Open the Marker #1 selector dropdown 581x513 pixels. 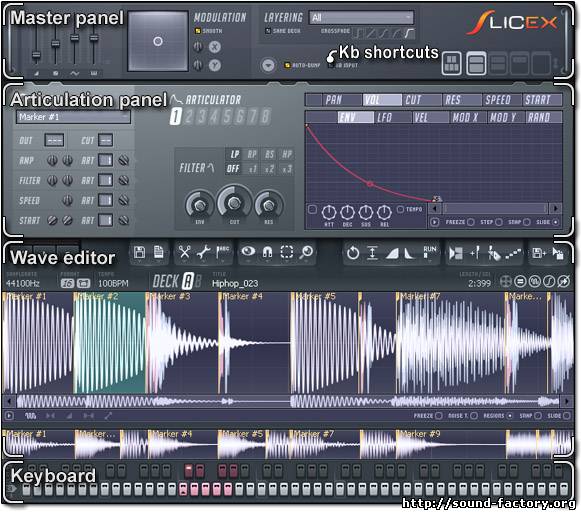point(73,117)
